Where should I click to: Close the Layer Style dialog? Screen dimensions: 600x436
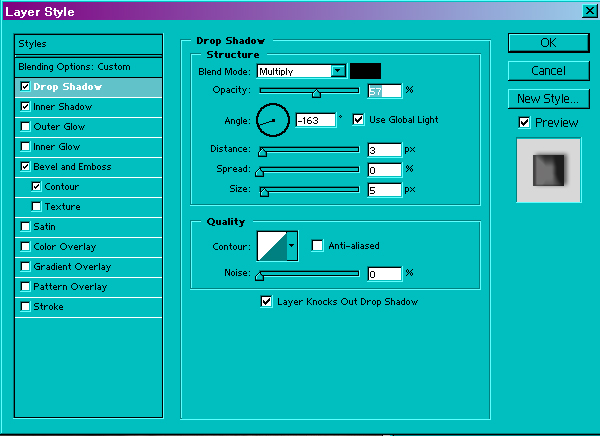coord(585,12)
